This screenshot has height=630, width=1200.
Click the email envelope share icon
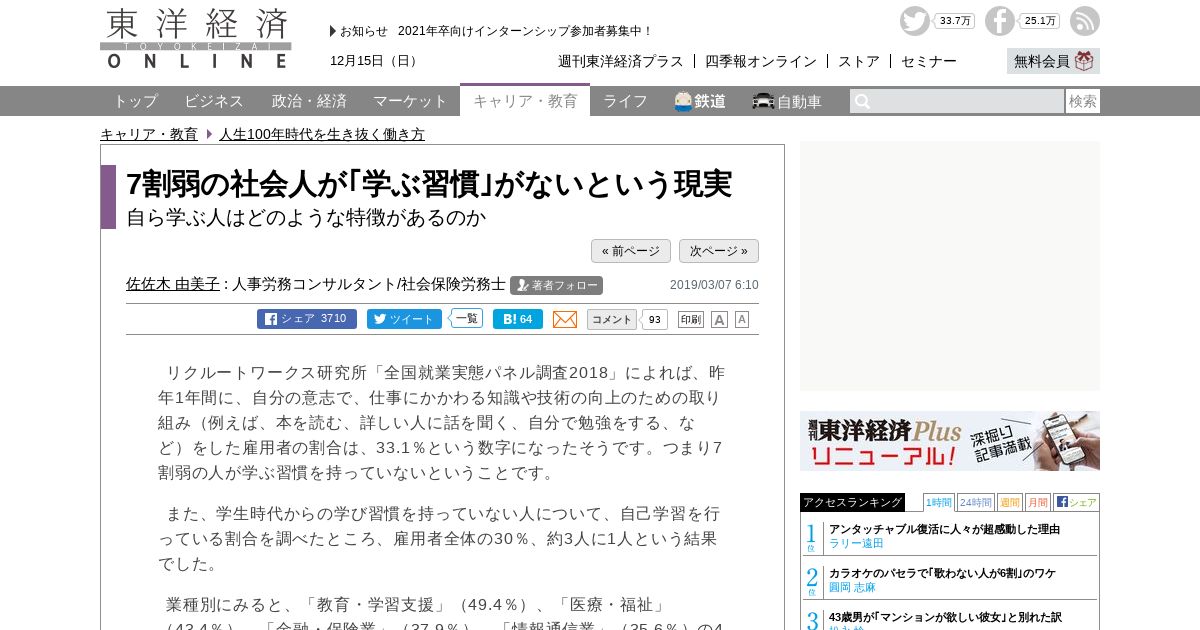tap(565, 319)
